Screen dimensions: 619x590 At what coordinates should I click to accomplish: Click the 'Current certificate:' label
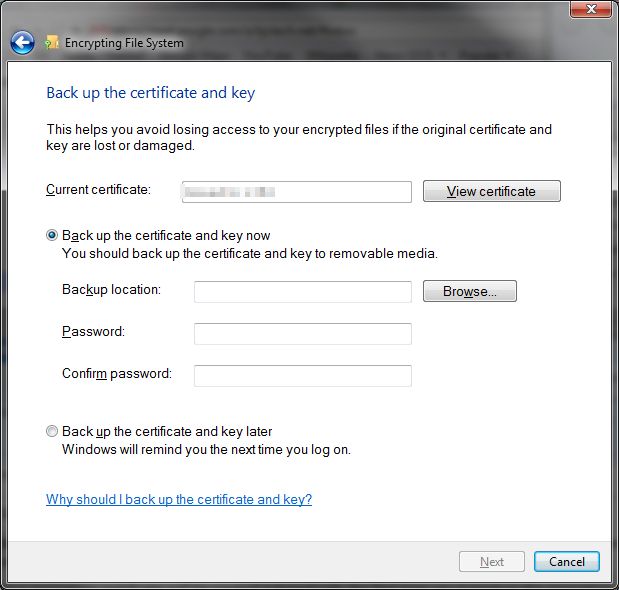[98, 190]
